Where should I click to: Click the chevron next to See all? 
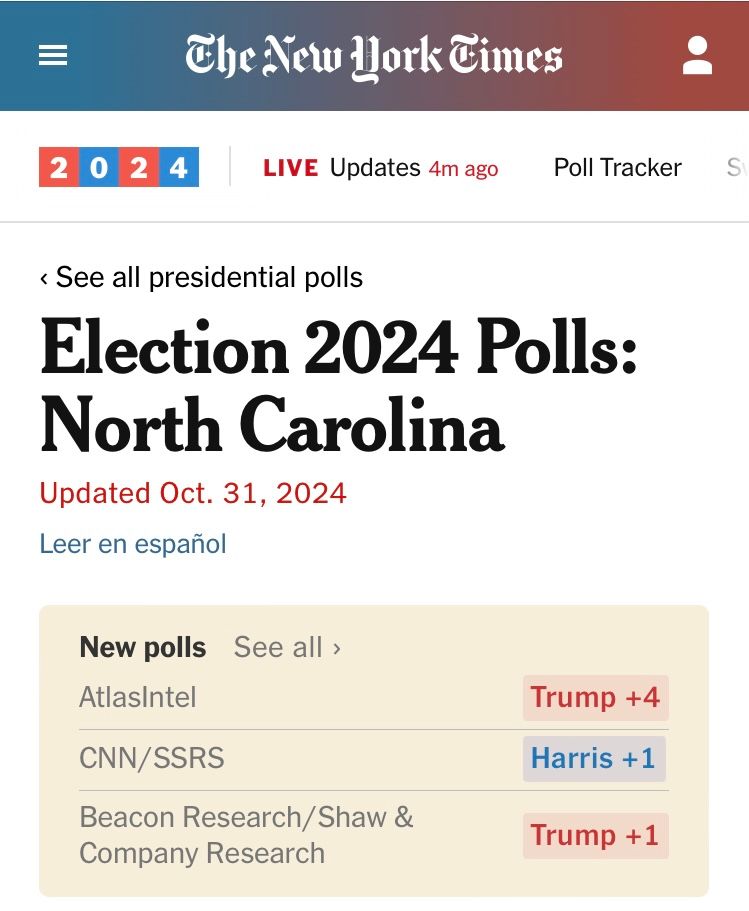pos(336,648)
